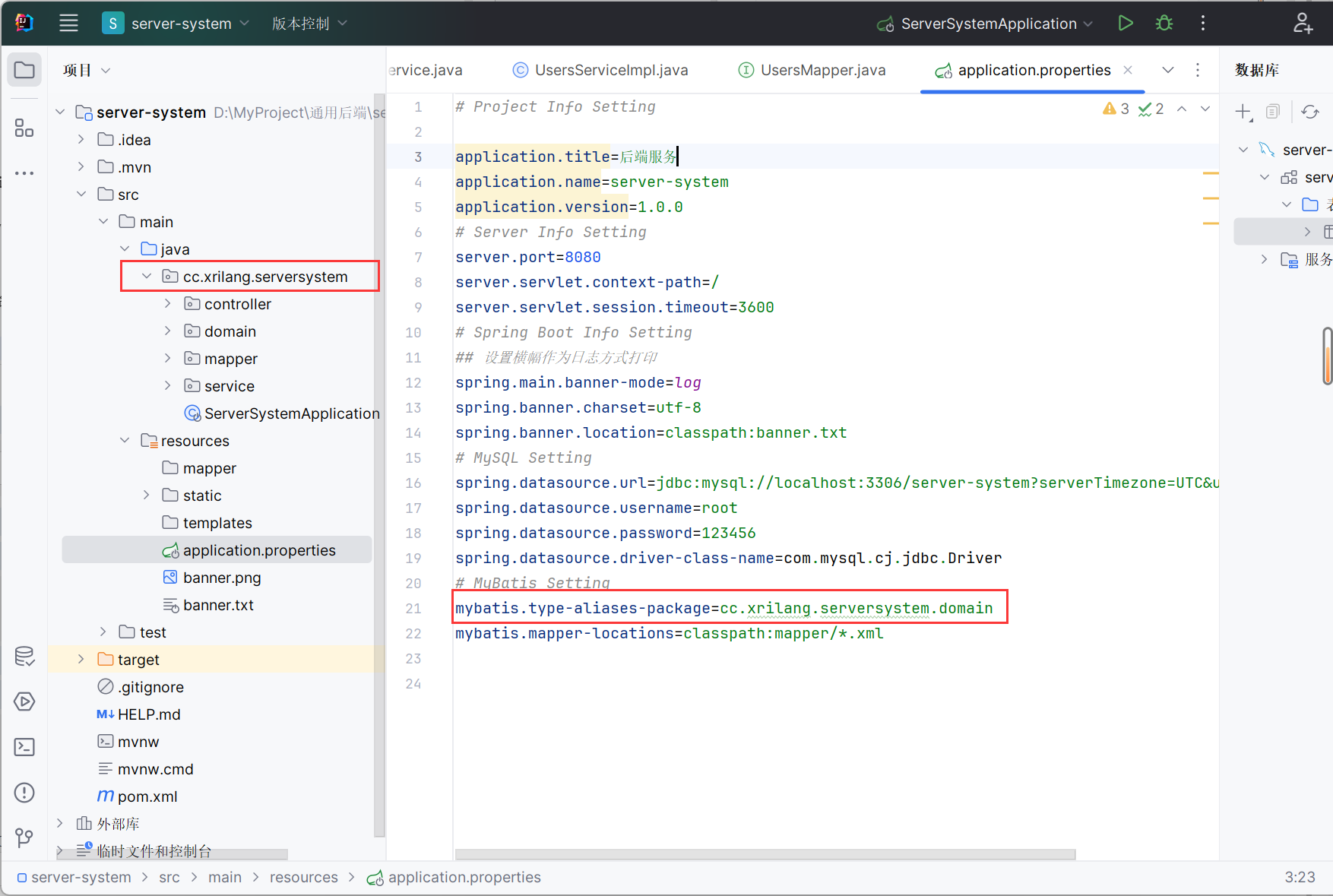Run ServerSystemApplication with the green play button

[1126, 23]
